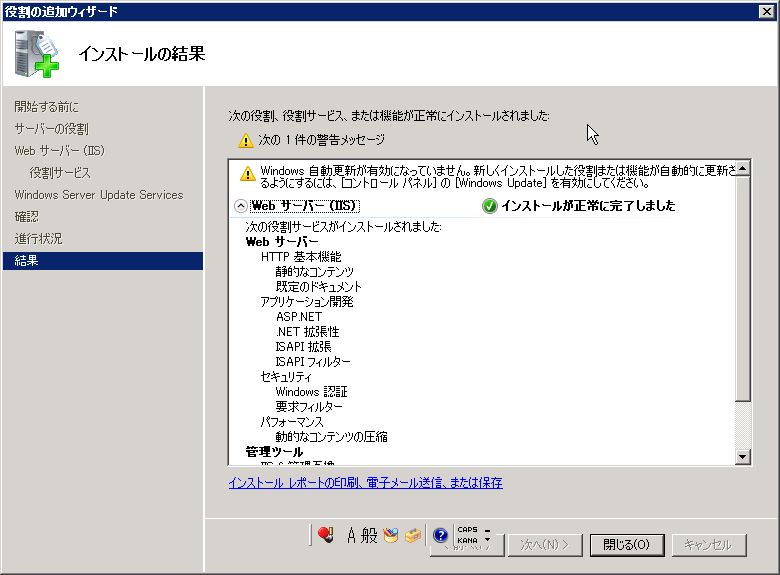Image resolution: width=780 pixels, height=575 pixels.
Task: Select 進行状況 step in sidebar
Action: point(38,238)
